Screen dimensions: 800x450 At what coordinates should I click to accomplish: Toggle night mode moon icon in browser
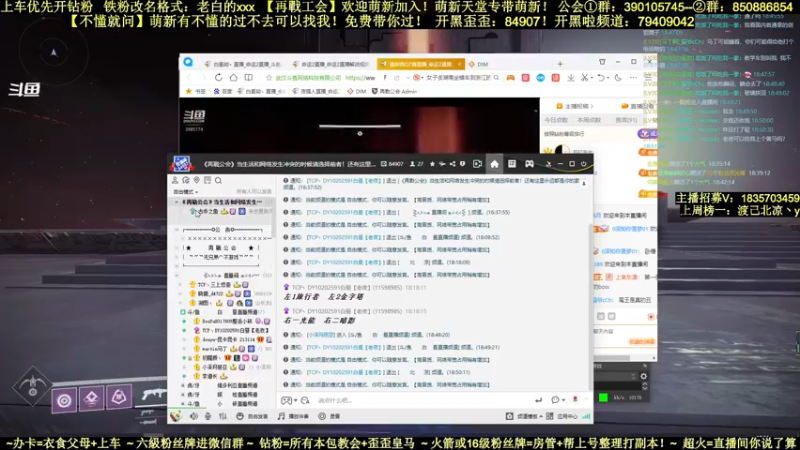pos(618,78)
